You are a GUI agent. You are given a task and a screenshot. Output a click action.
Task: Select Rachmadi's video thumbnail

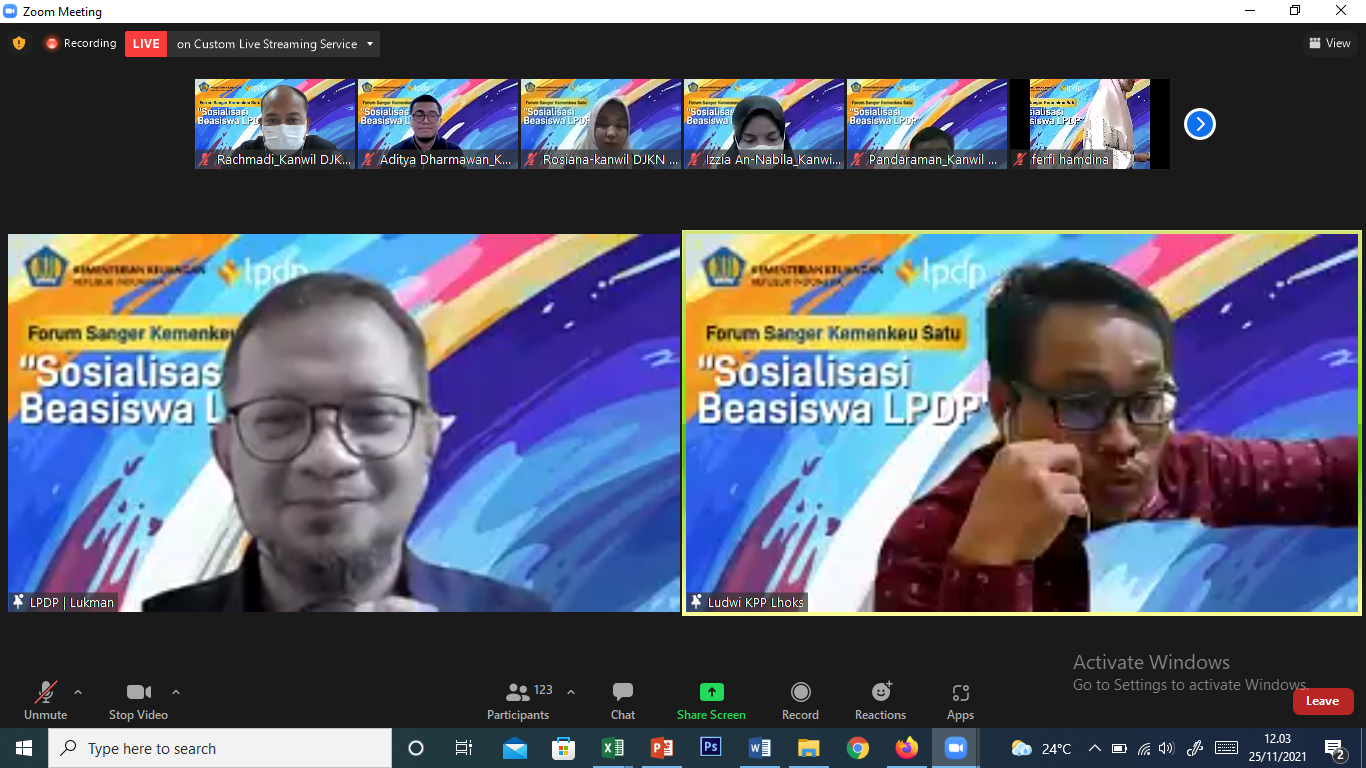[275, 124]
